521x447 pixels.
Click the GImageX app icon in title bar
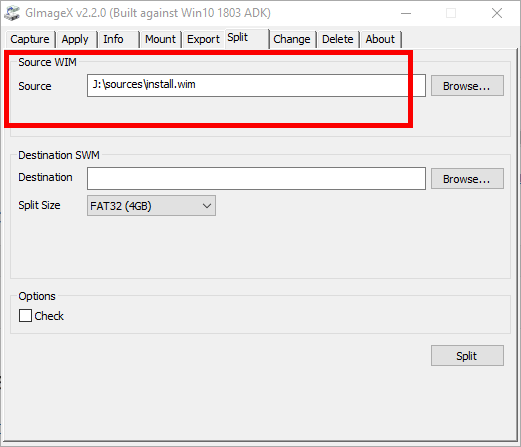[12, 13]
